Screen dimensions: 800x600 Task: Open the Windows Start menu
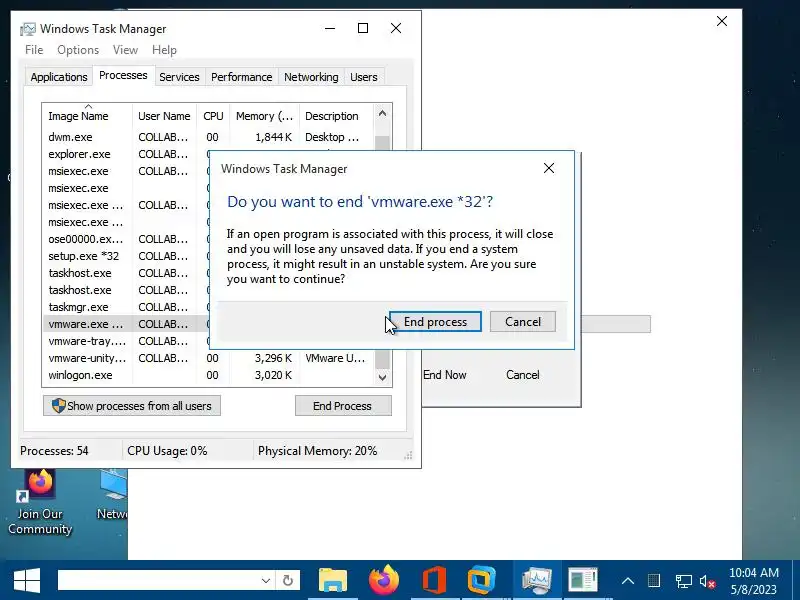27,580
